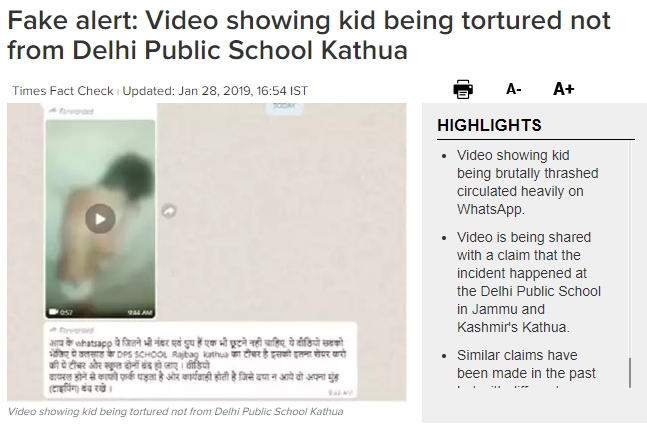Play the blurred WhatsApp video thumbnail
The image size is (647, 429).
coord(100,219)
